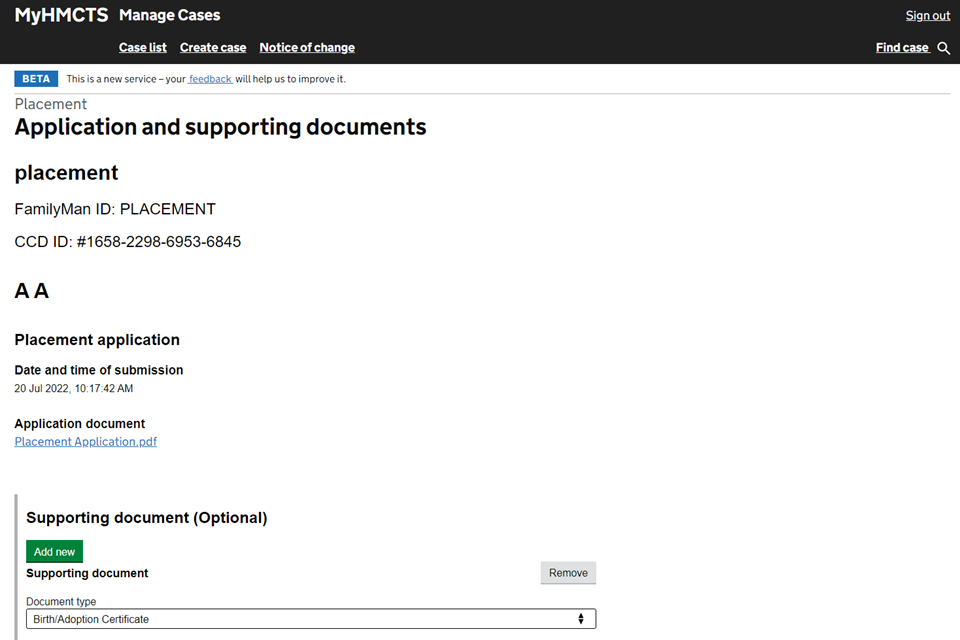
Task: Click the blue BETA badge
Action: pyautogui.click(x=36, y=79)
